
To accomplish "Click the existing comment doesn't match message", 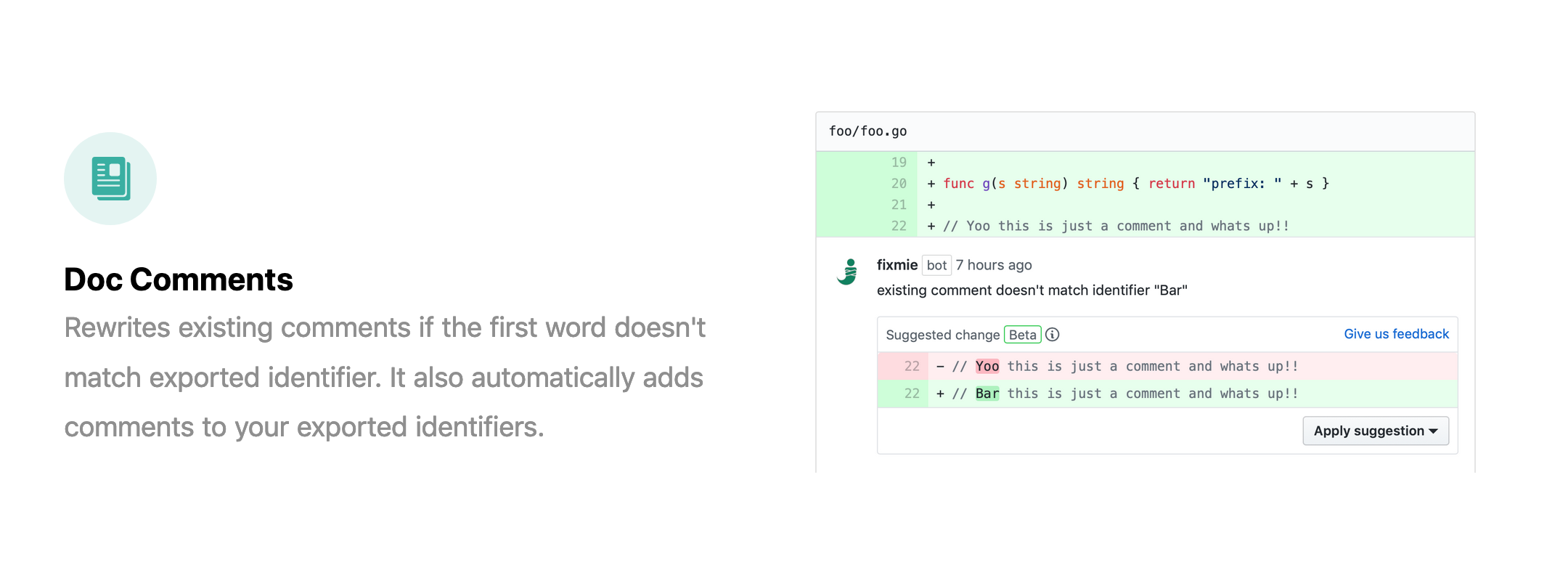I will coord(1032,290).
